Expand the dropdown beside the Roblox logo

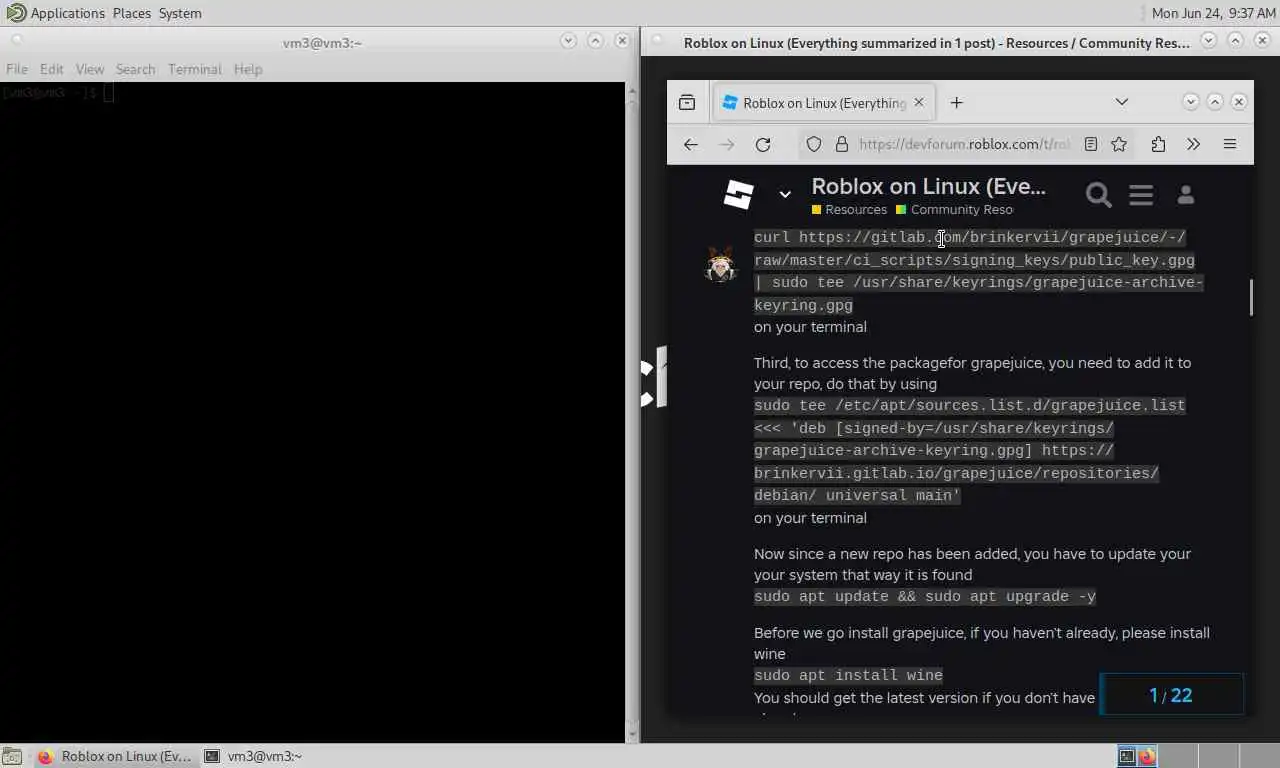785,194
